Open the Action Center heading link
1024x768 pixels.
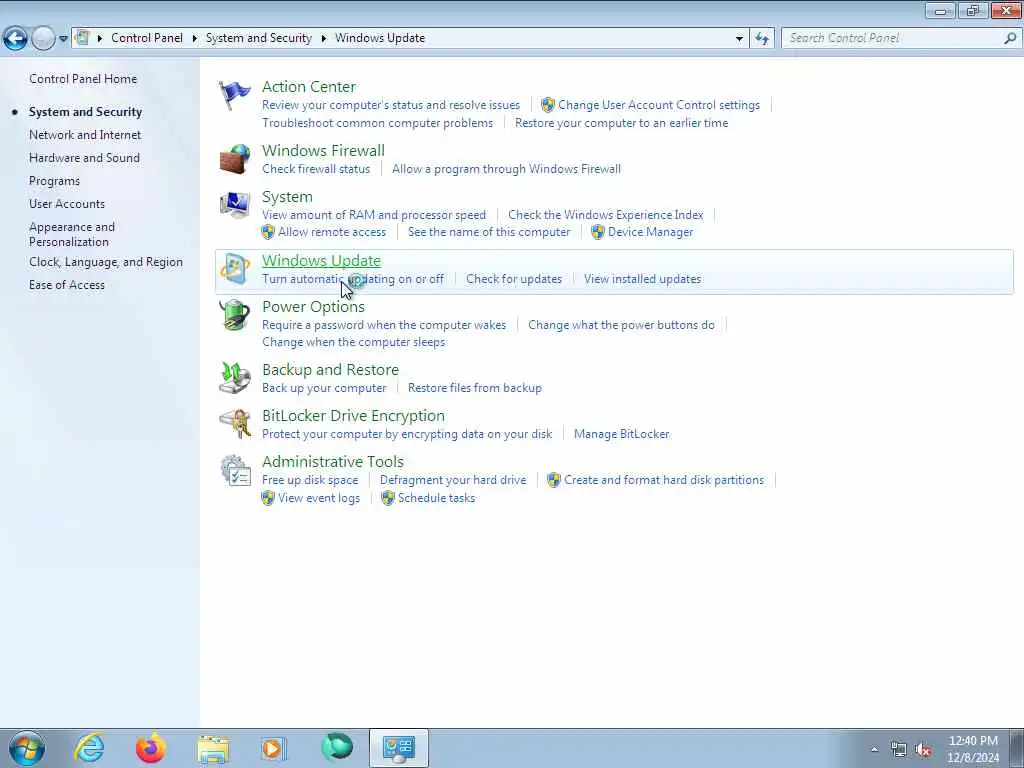(309, 87)
